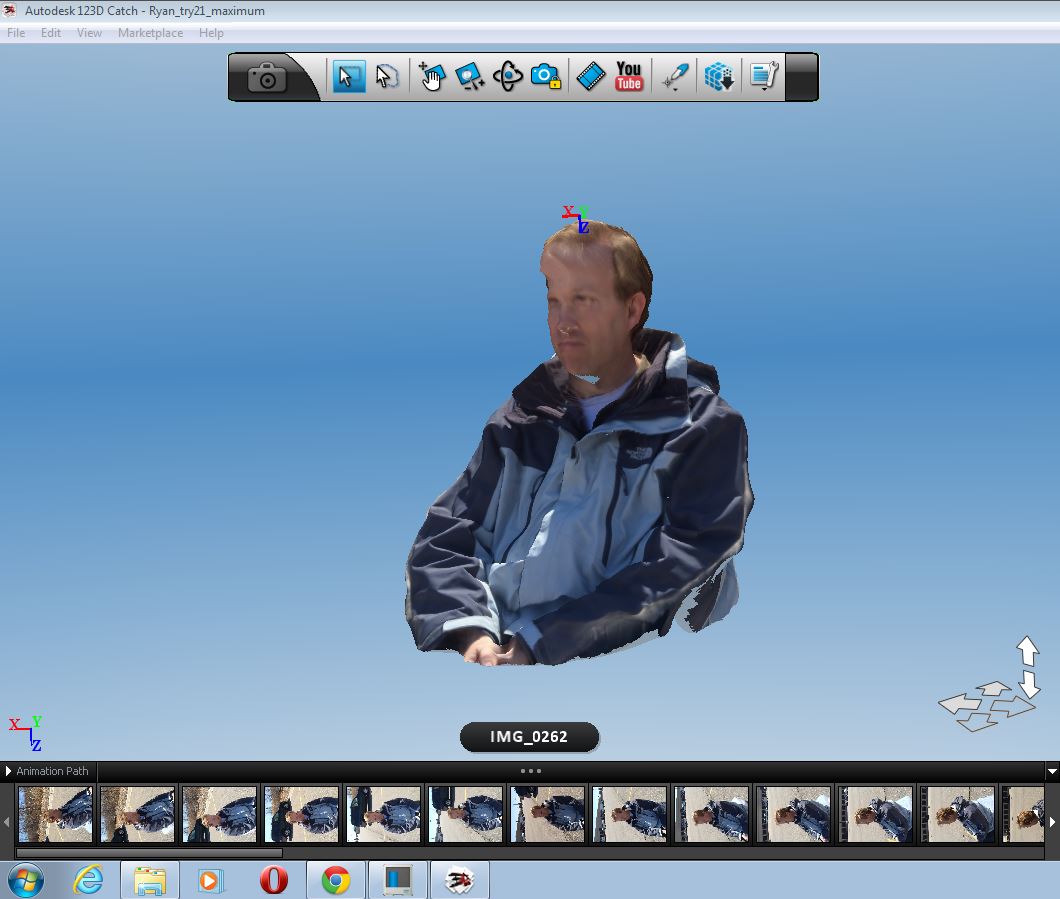Open the reference point pen tool dropdown
Image resolution: width=1060 pixels, height=899 pixels.
click(675, 76)
